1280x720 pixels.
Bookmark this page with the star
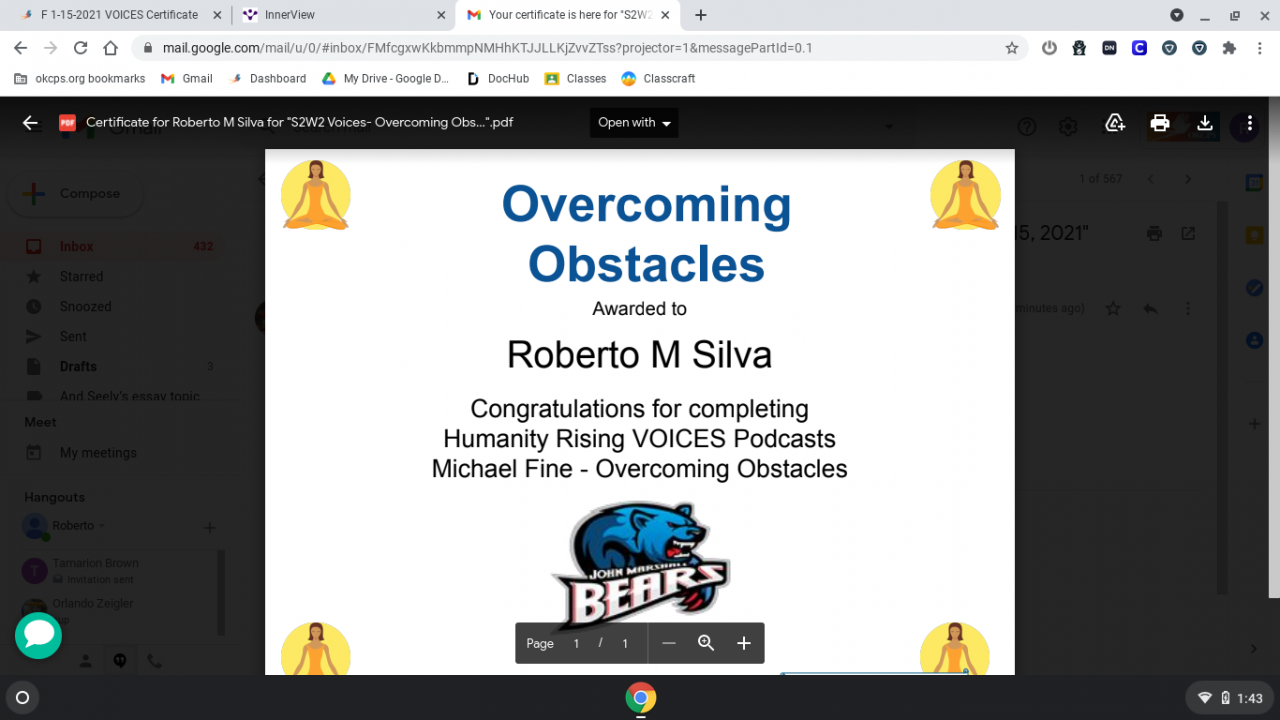click(1012, 48)
